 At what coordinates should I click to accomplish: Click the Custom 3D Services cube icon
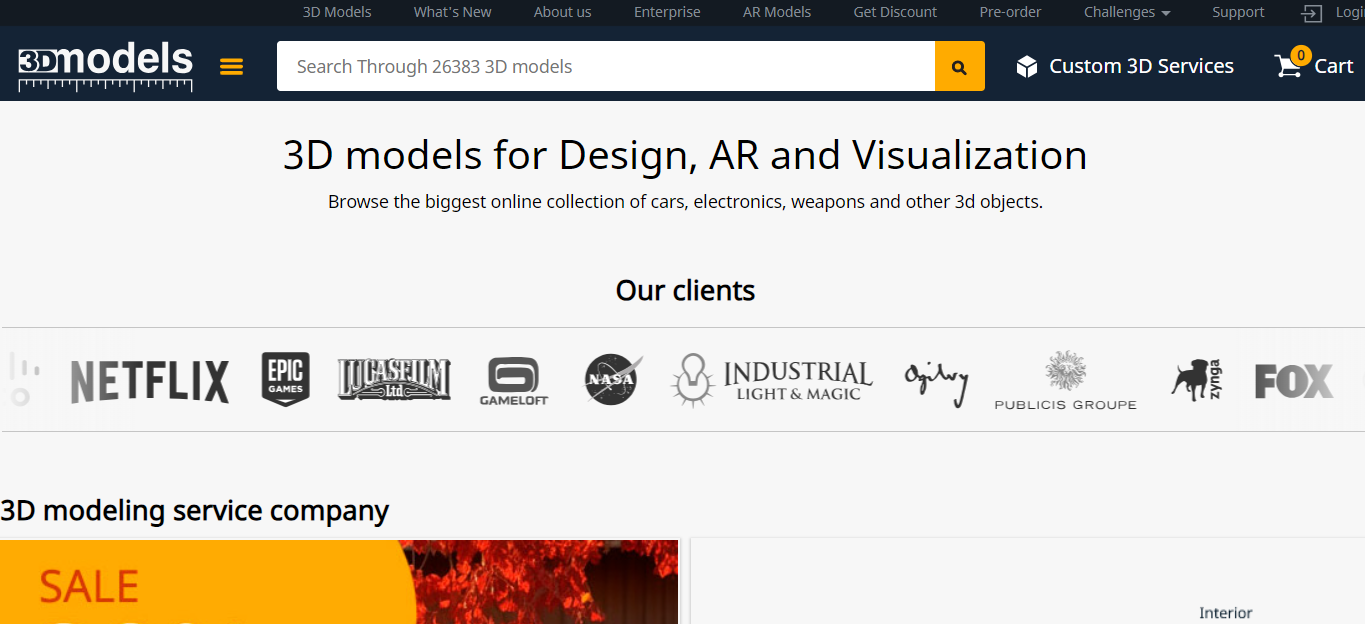[1027, 67]
